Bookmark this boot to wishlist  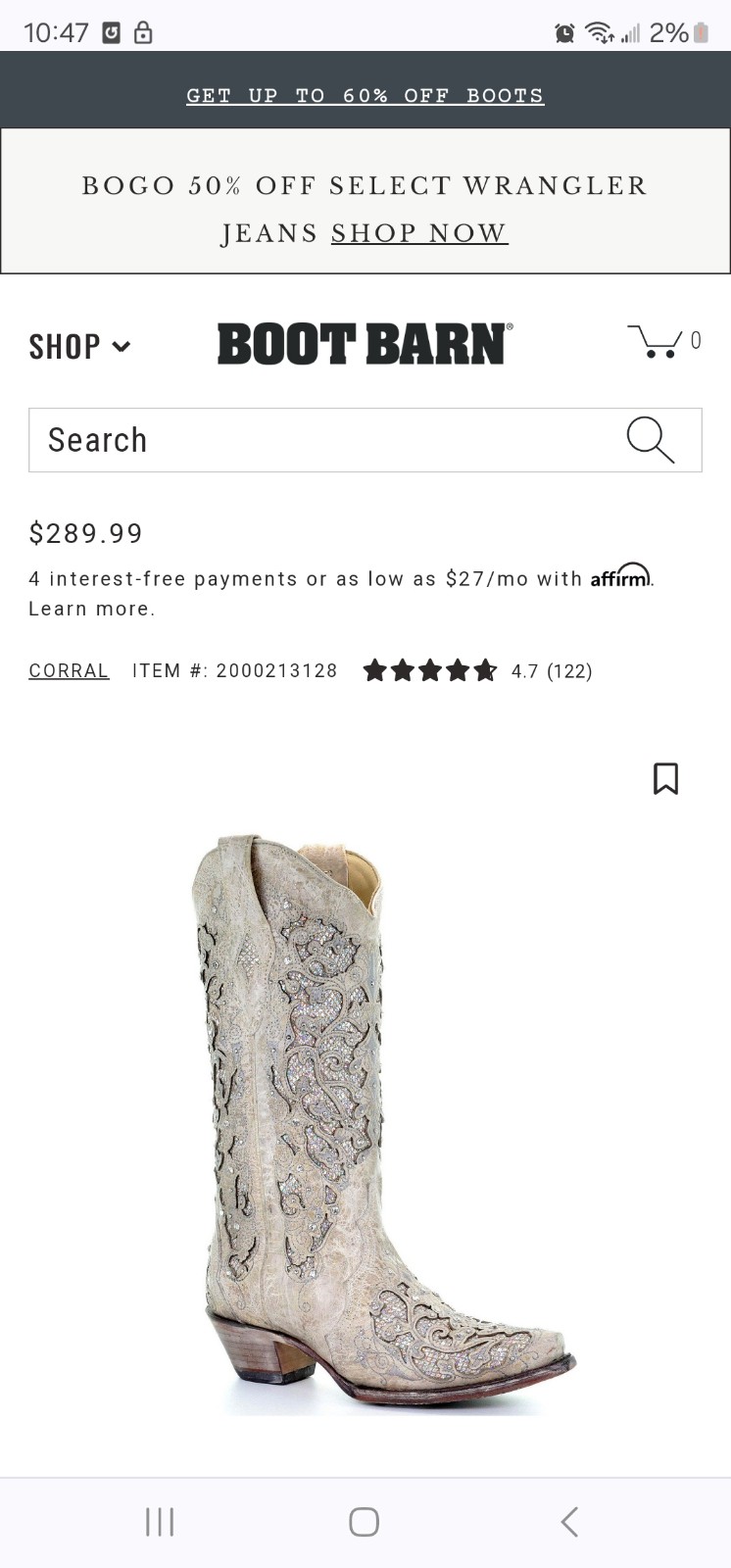click(x=665, y=779)
